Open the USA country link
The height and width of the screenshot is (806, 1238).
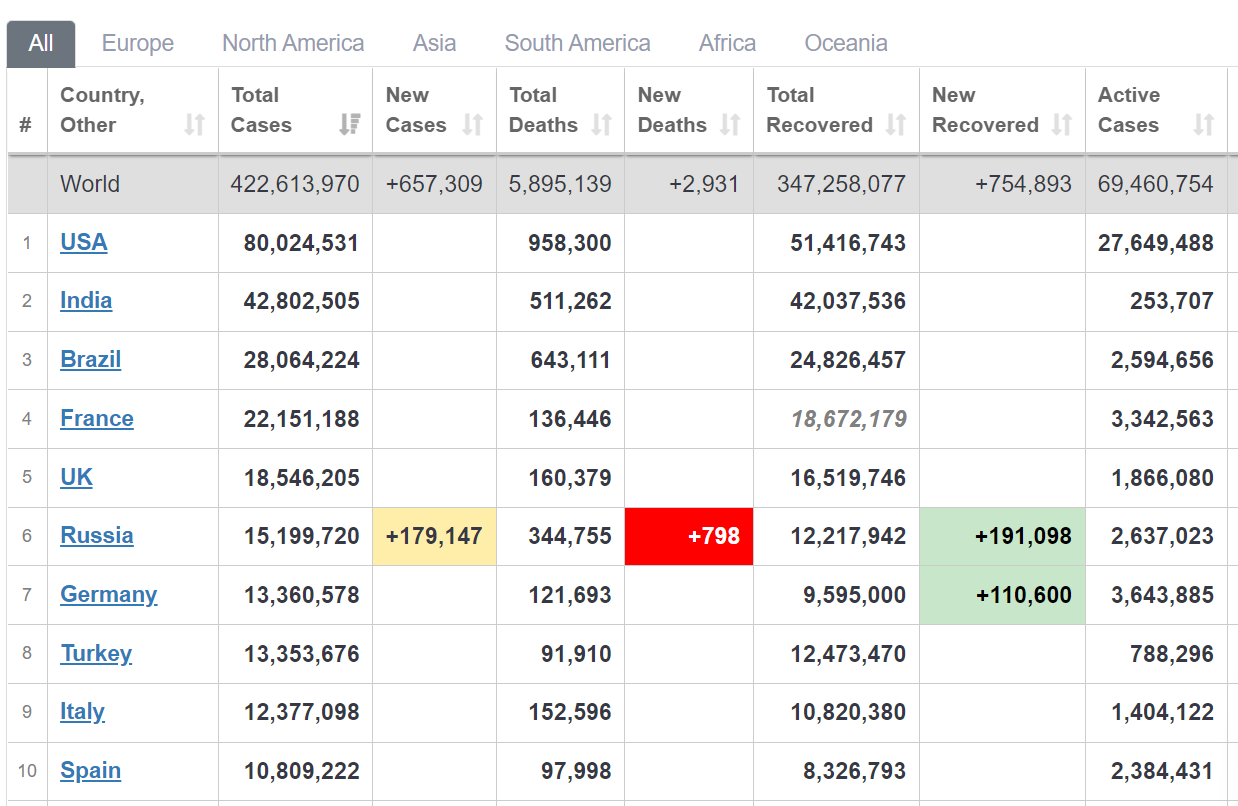84,243
